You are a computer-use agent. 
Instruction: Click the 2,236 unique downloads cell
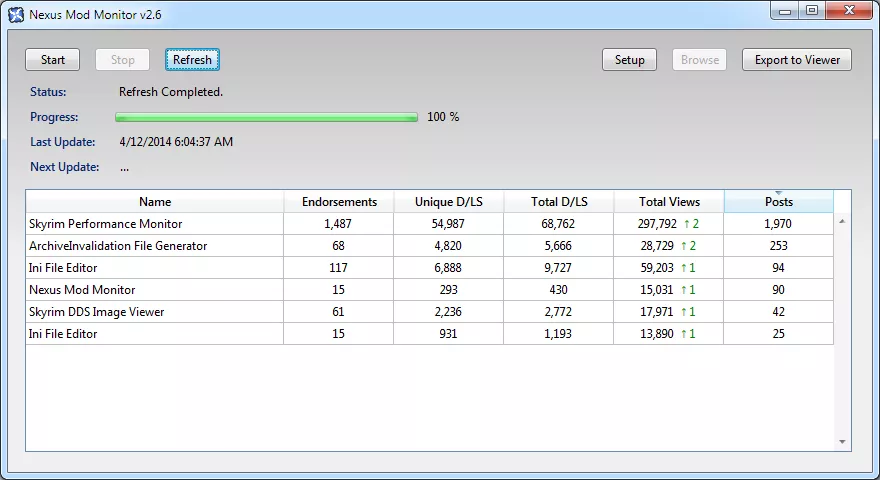[448, 312]
